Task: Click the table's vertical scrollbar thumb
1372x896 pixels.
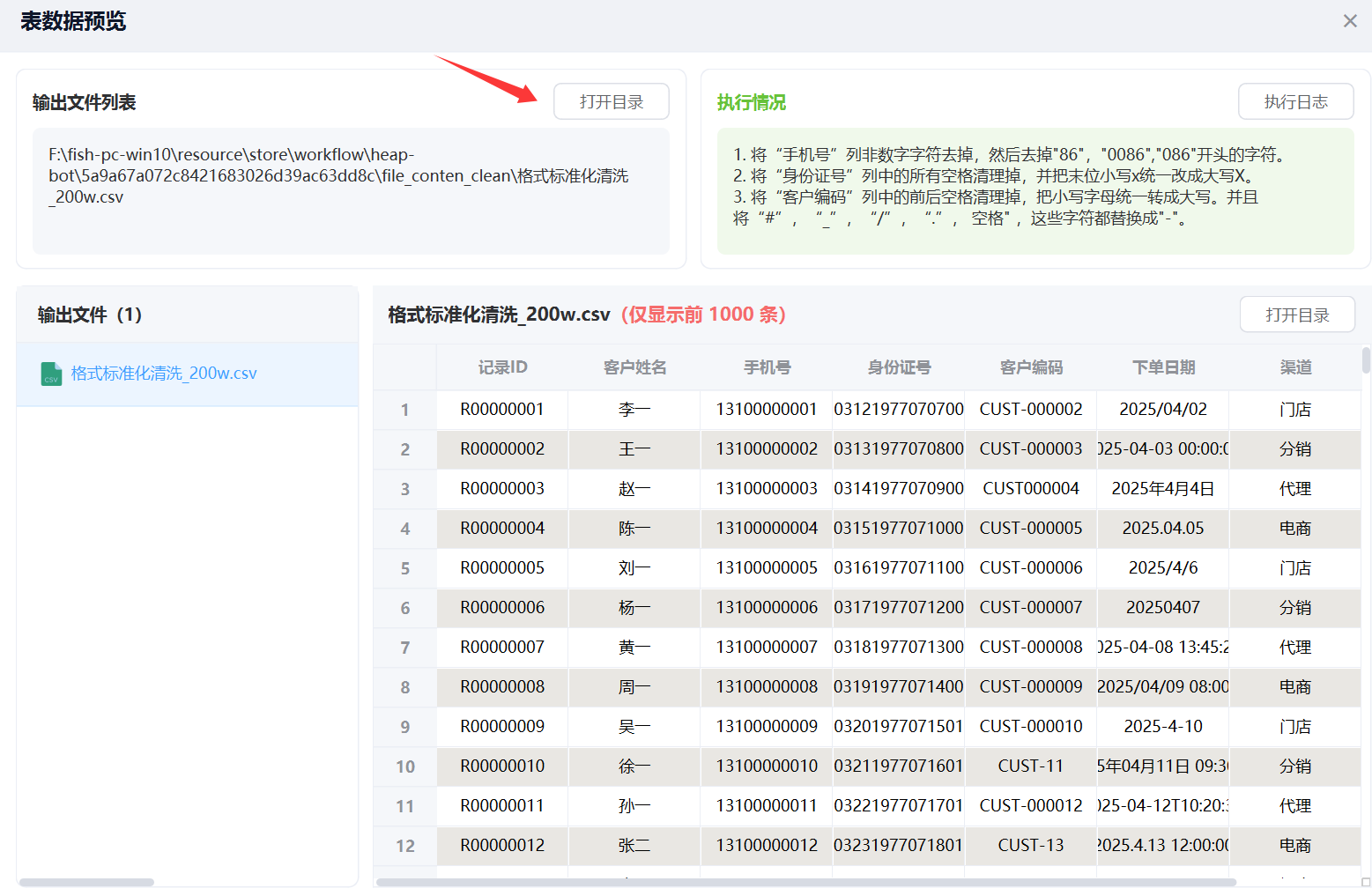Action: [x=1366, y=360]
